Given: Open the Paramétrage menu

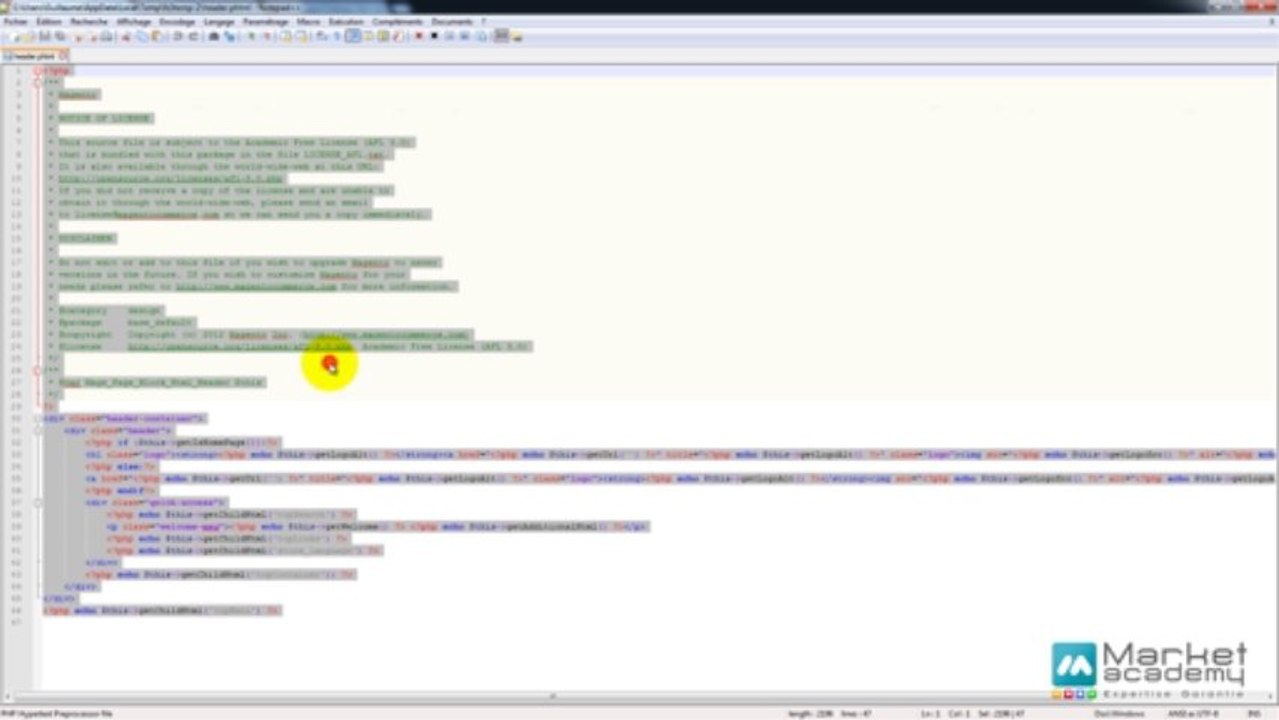Looking at the screenshot, I should coord(265,21).
